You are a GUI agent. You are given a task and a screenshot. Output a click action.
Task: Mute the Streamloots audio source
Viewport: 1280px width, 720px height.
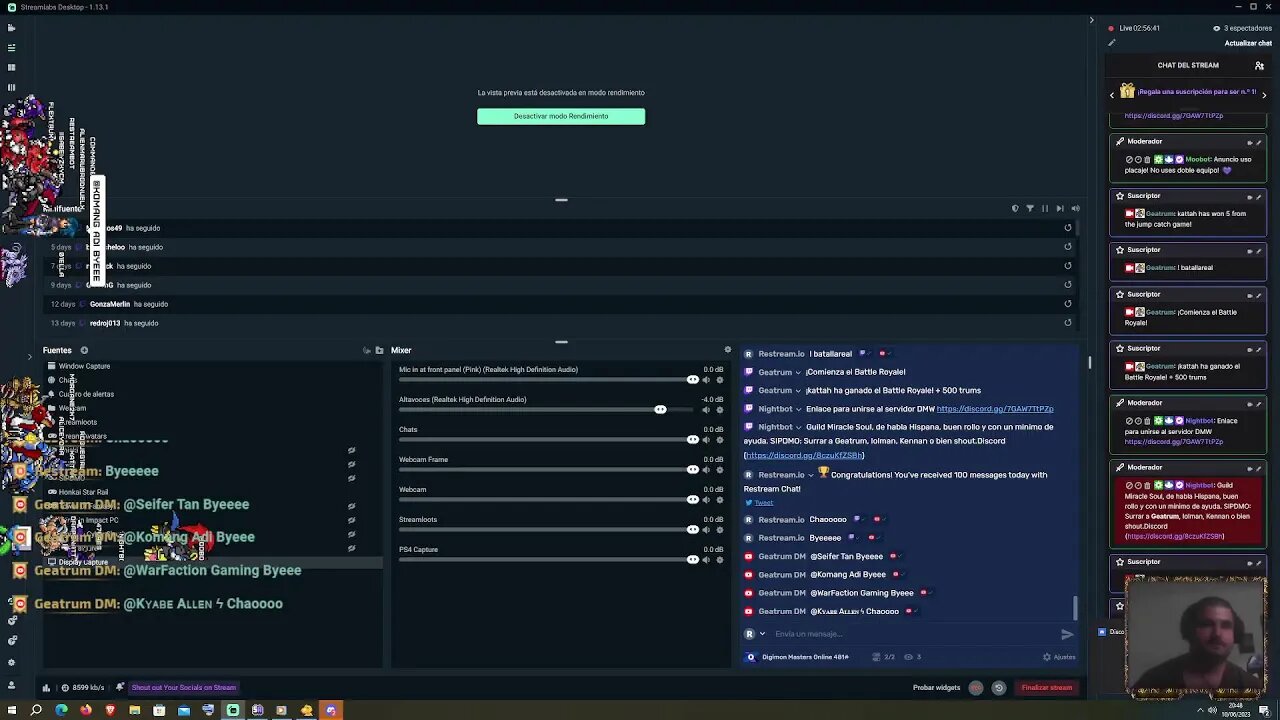click(706, 530)
